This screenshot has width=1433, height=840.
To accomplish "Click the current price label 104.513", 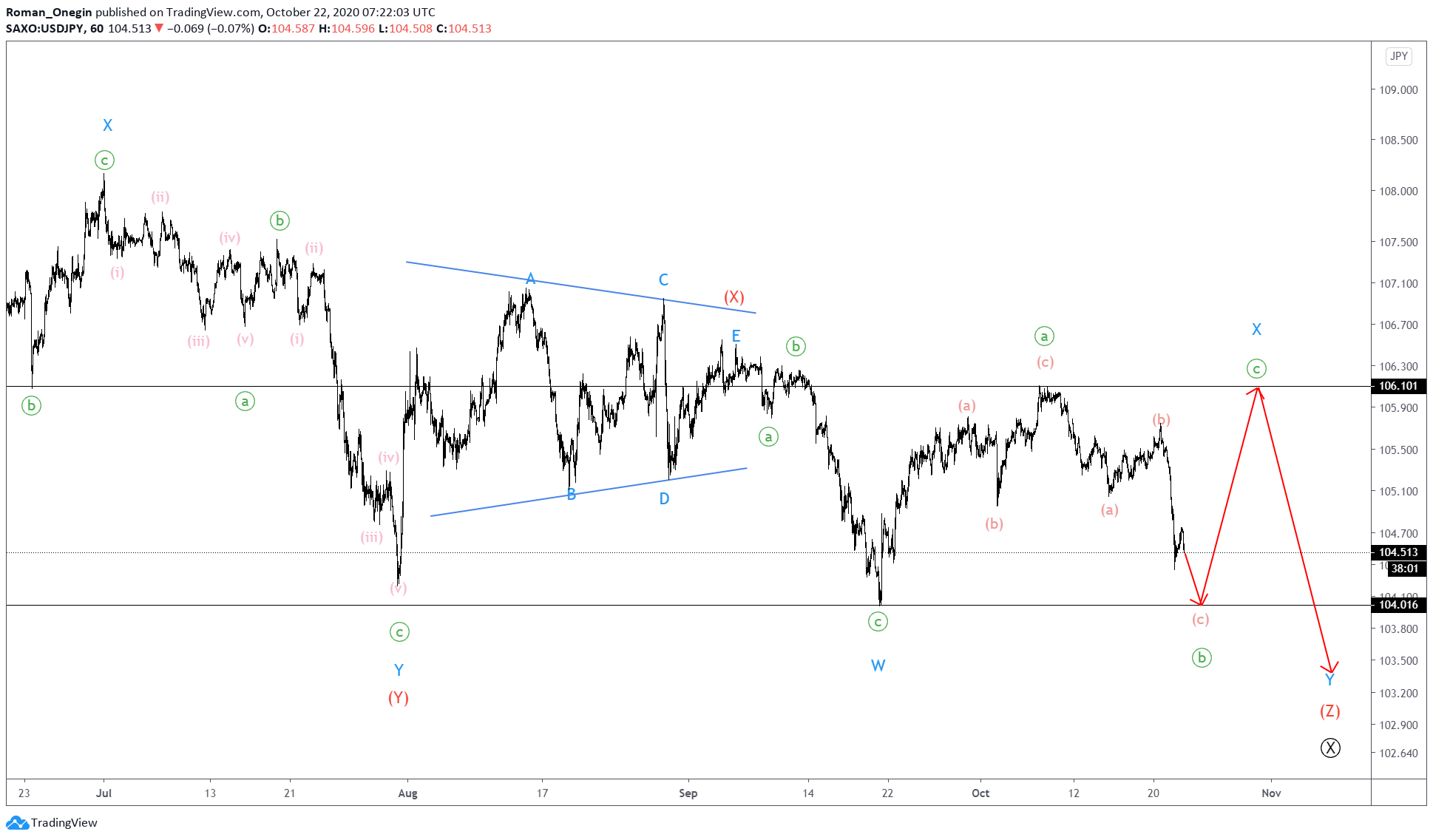I will [1398, 552].
